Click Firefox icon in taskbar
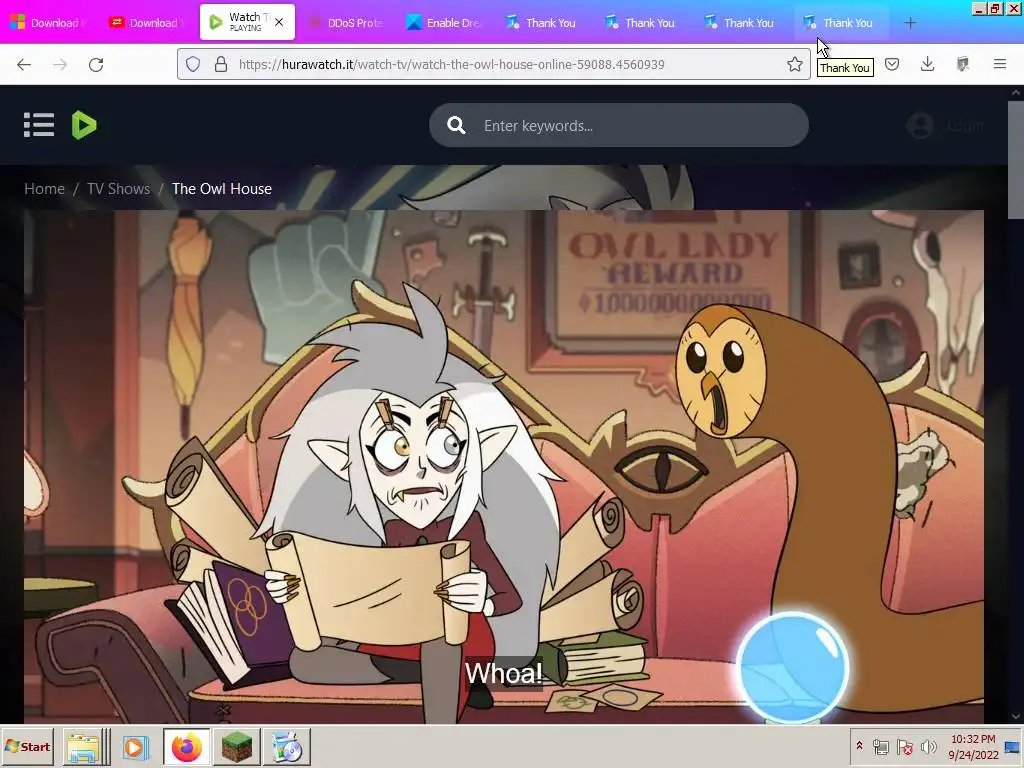Image resolution: width=1024 pixels, height=768 pixels. click(x=187, y=747)
